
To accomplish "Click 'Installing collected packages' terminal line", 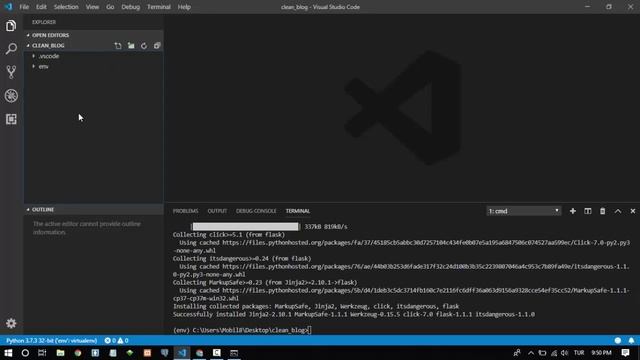I will pos(316,306).
